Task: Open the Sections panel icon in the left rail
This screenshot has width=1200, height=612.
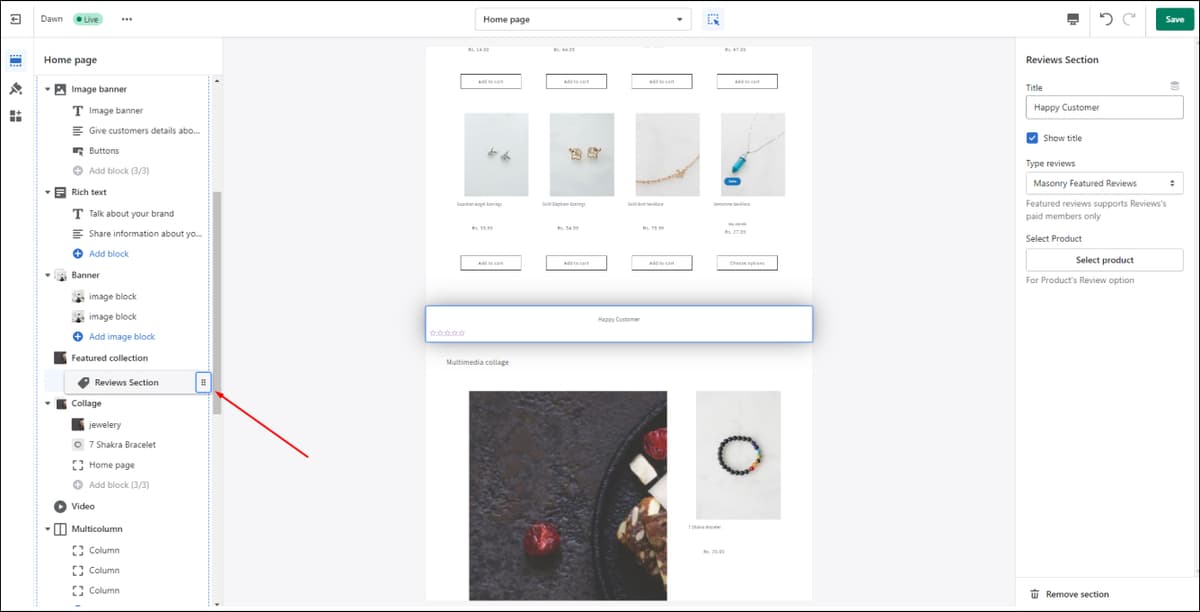Action: (x=16, y=60)
